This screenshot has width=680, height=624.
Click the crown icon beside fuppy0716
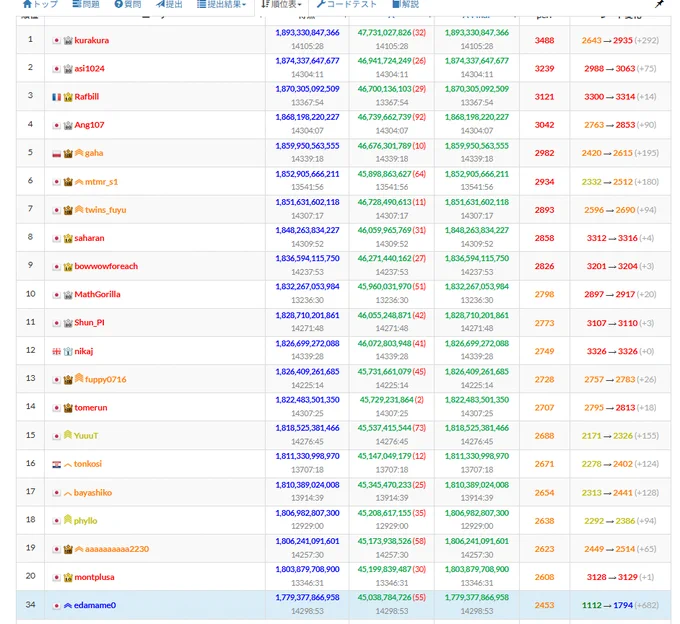(x=68, y=380)
